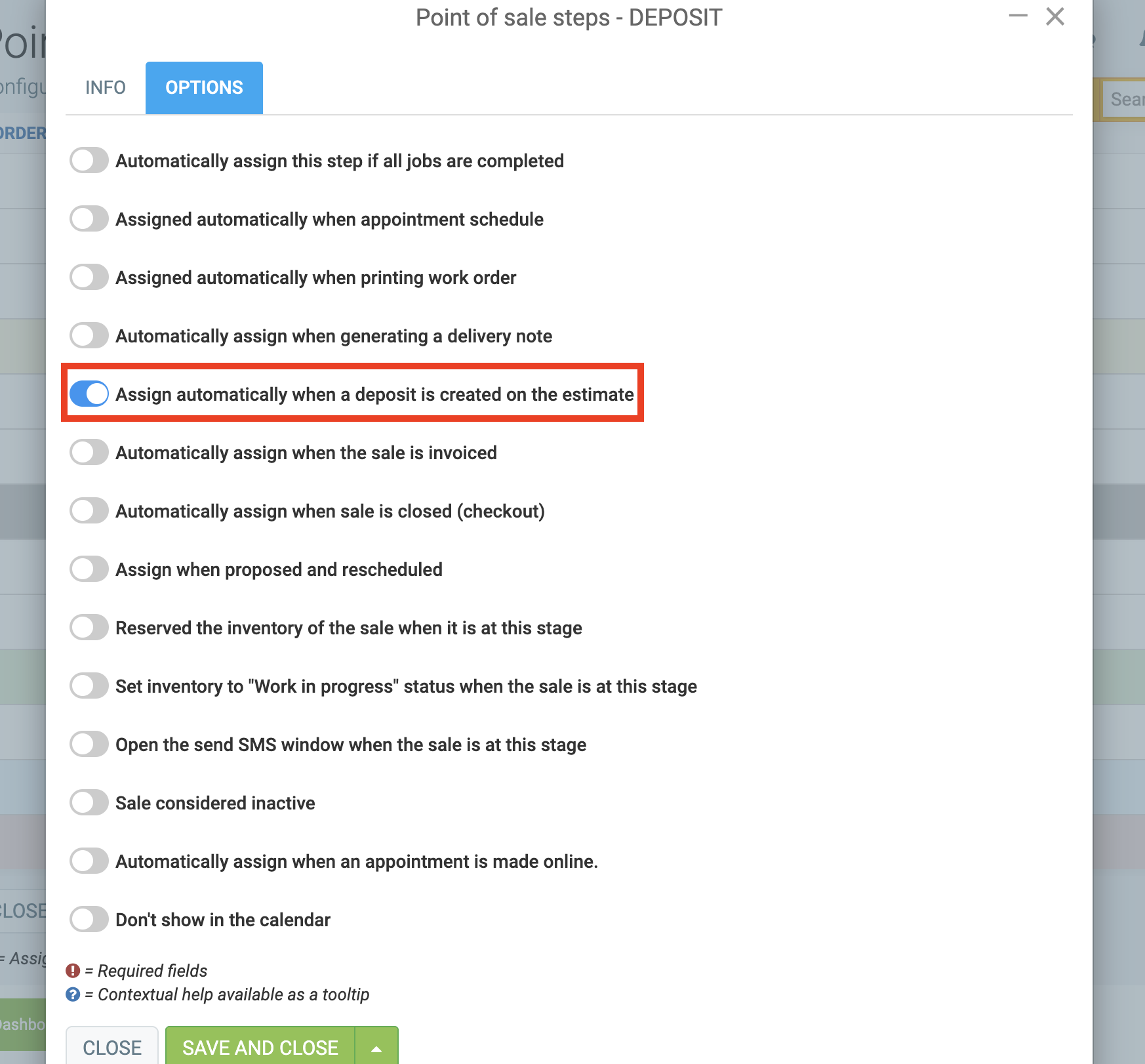Screen dimensions: 1145x1064
Task: Enable assign when generating delivery note
Action: [x=89, y=335]
